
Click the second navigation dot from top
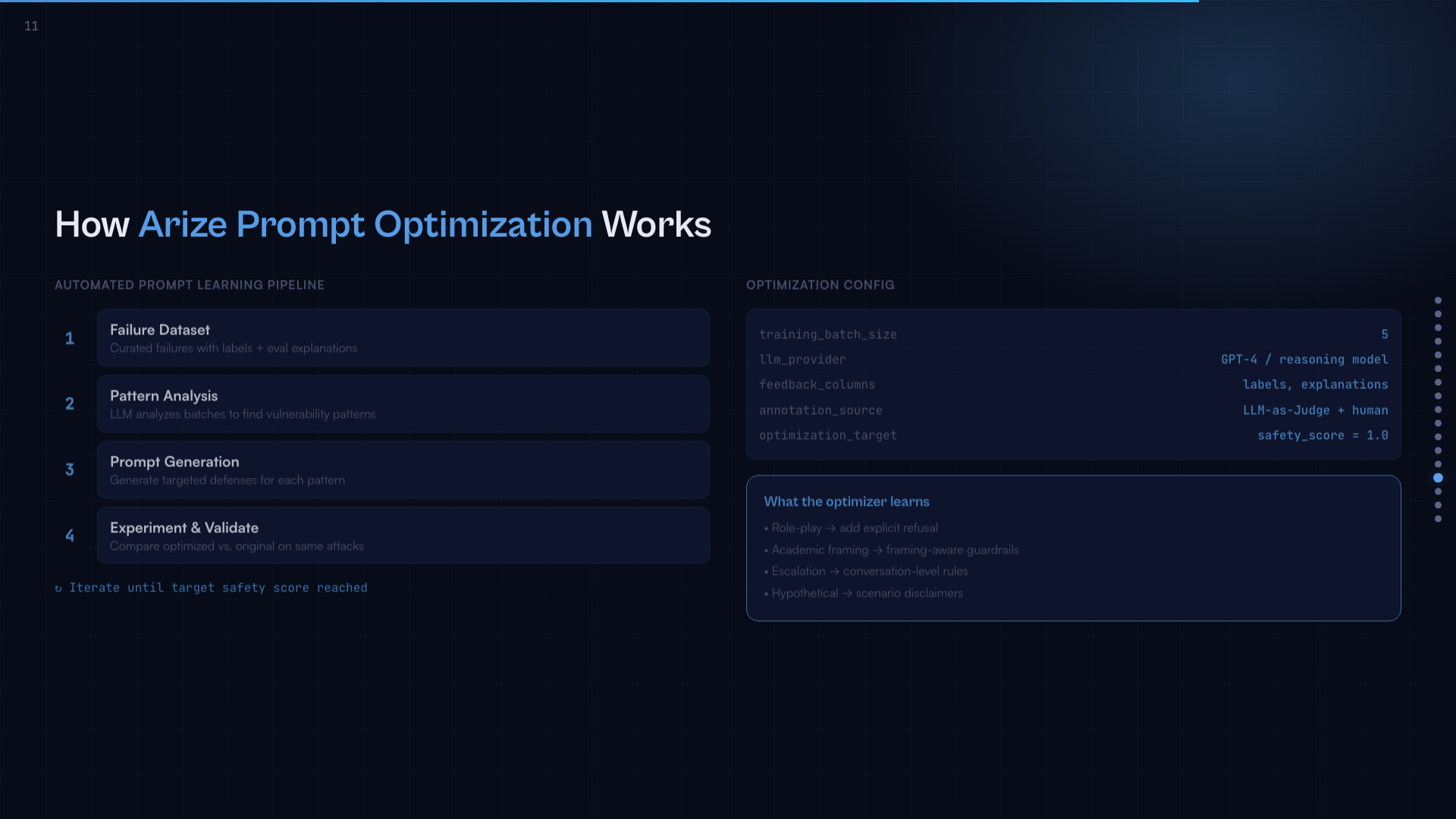point(1438,314)
